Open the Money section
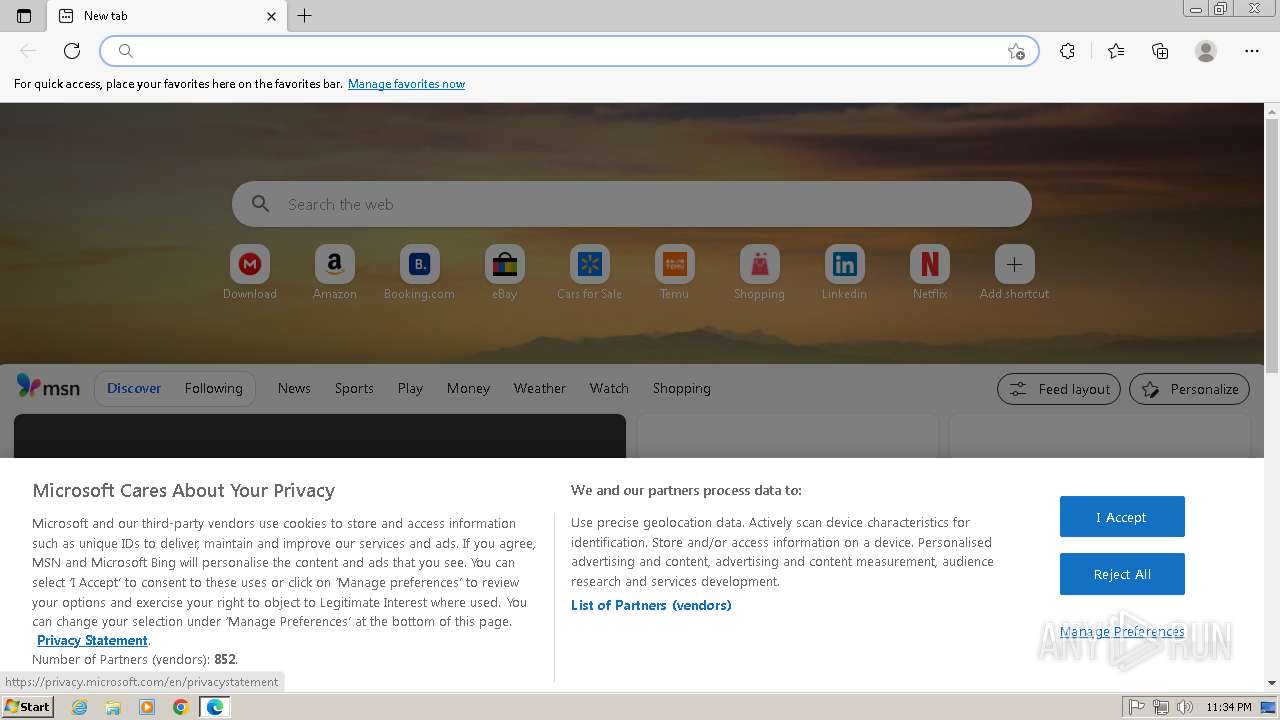This screenshot has width=1280, height=720. tap(468, 388)
